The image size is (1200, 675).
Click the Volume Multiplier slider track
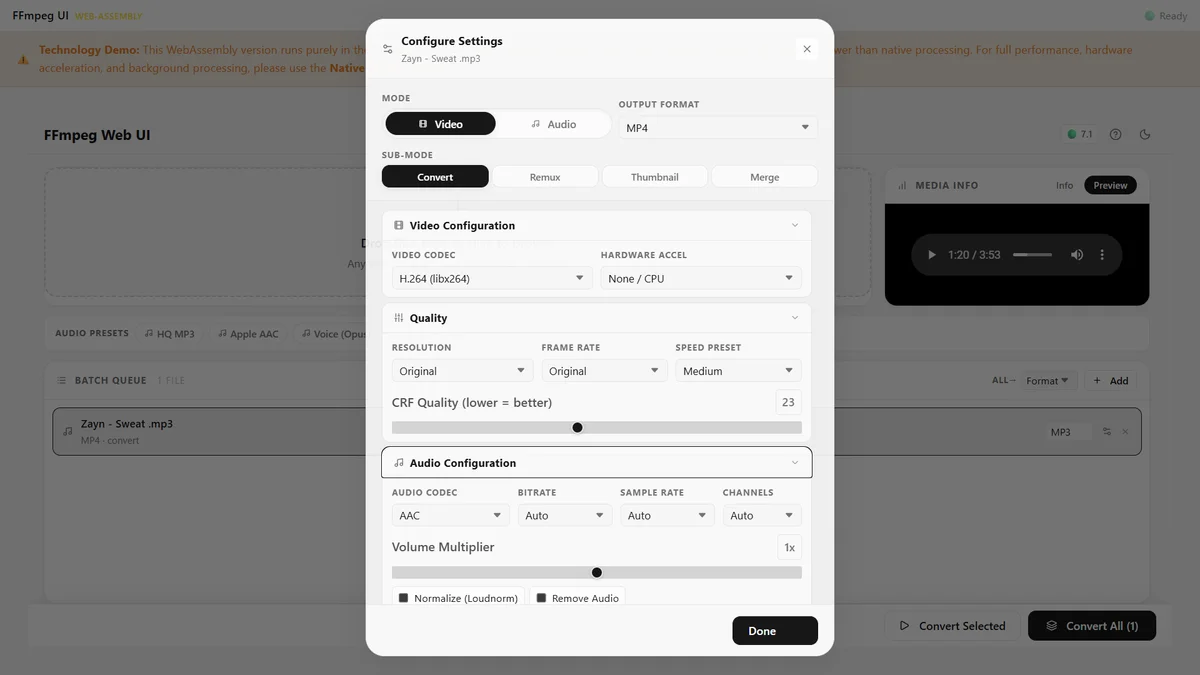597,573
